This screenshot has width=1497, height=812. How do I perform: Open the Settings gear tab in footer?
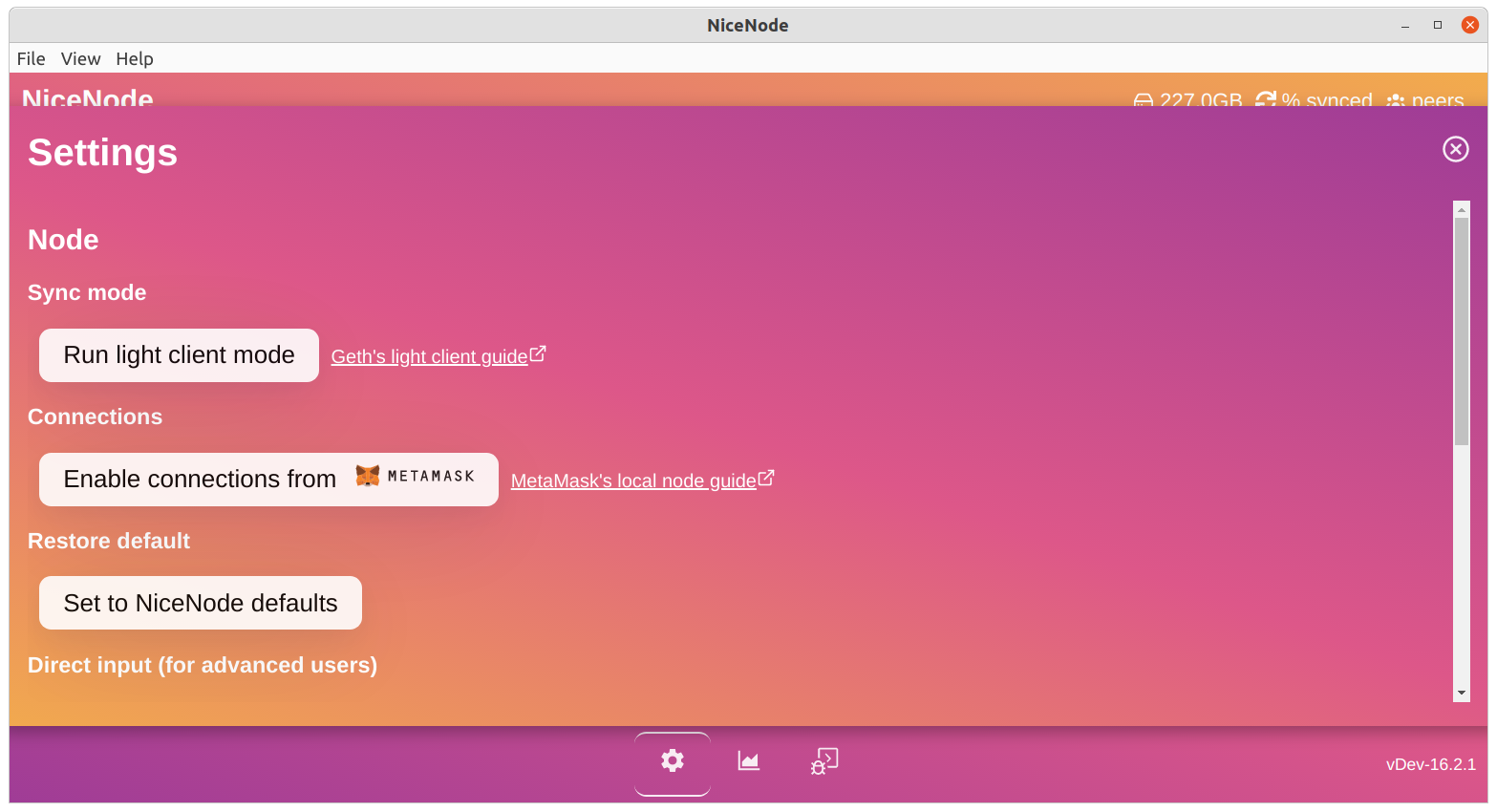click(x=673, y=762)
